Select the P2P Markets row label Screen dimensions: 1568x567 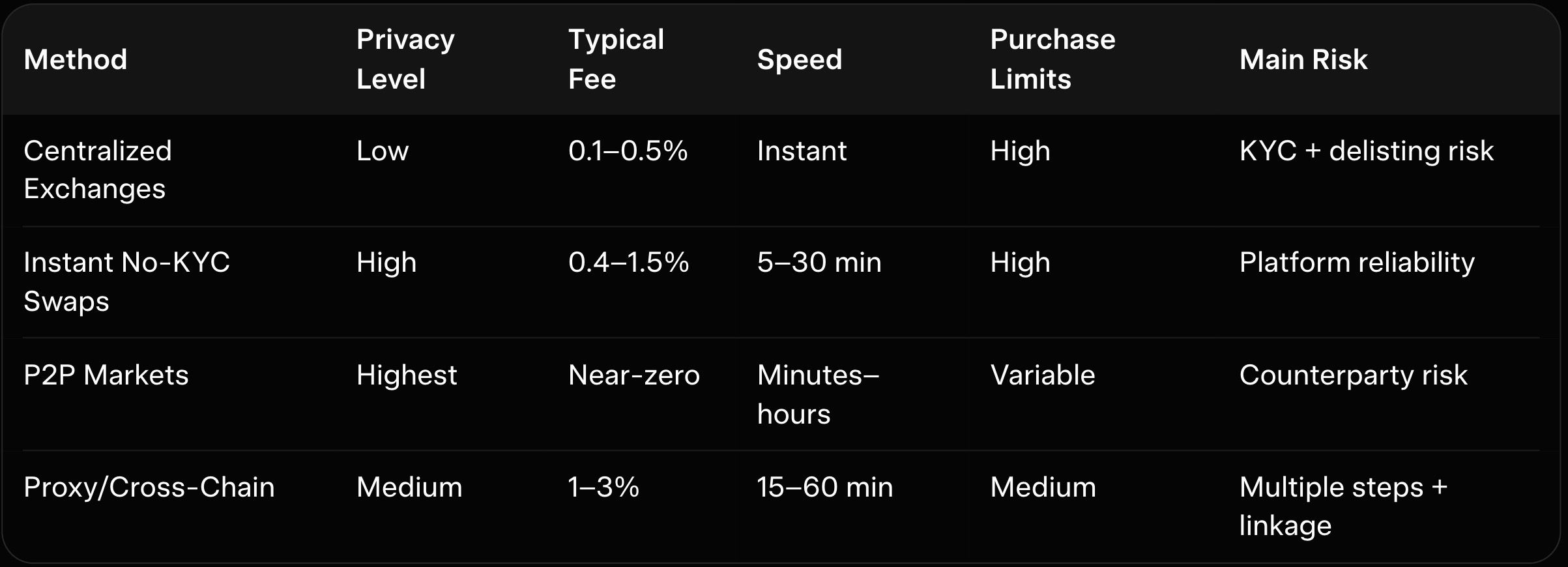106,375
